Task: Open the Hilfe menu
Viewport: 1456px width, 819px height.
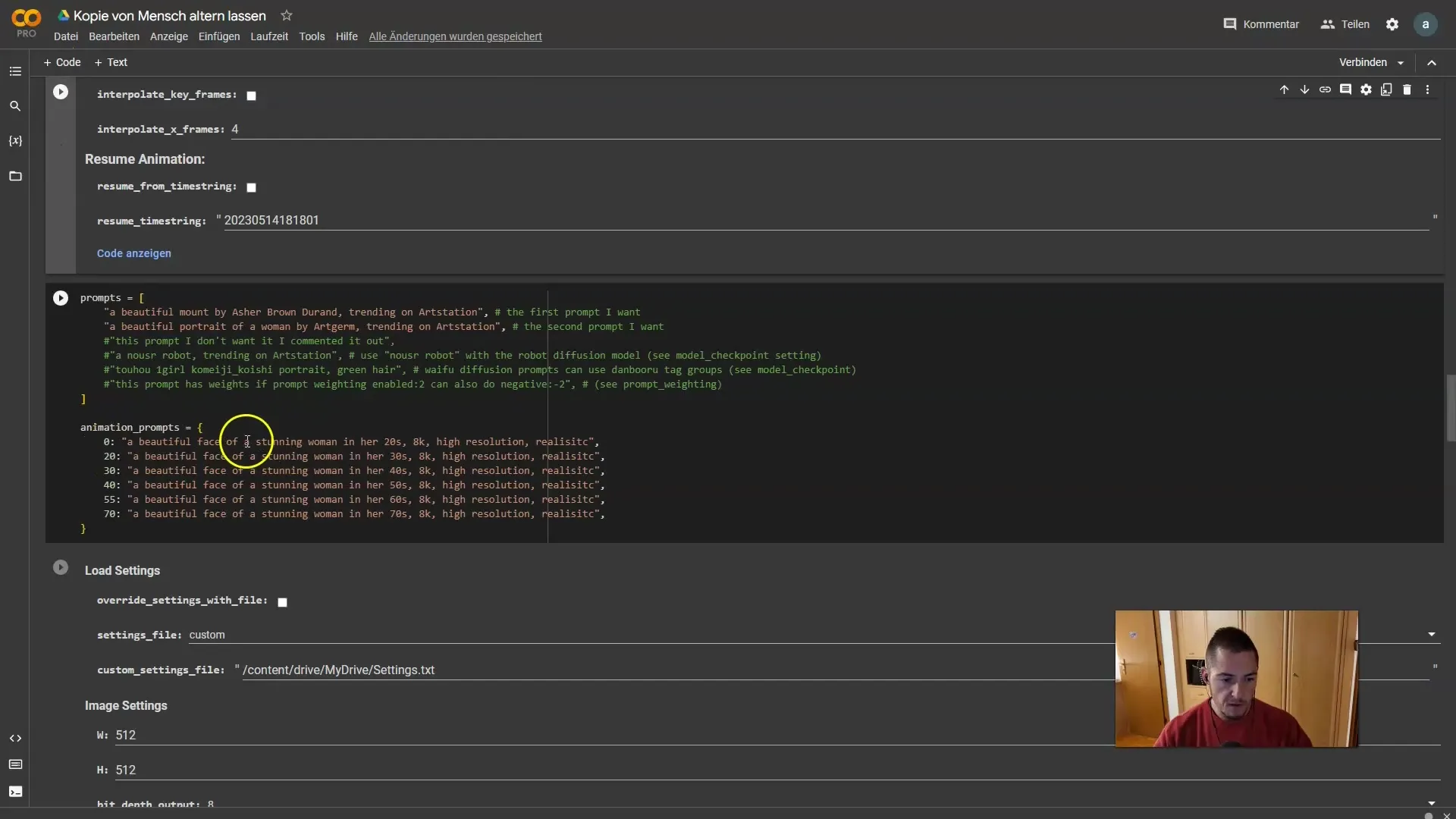Action: pos(347,36)
